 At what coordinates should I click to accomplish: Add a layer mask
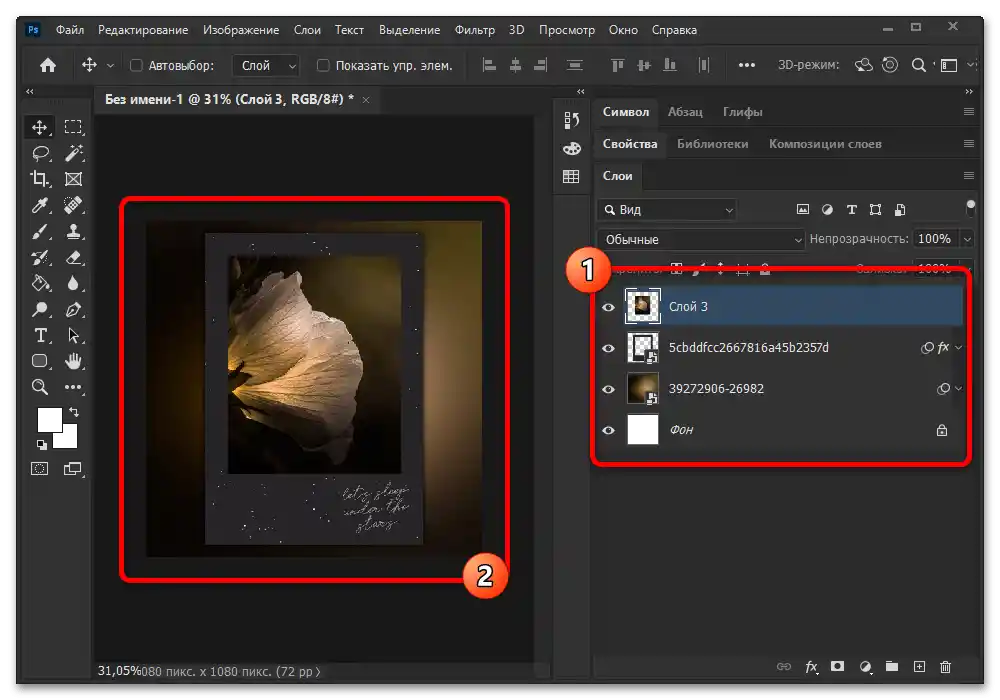837,666
